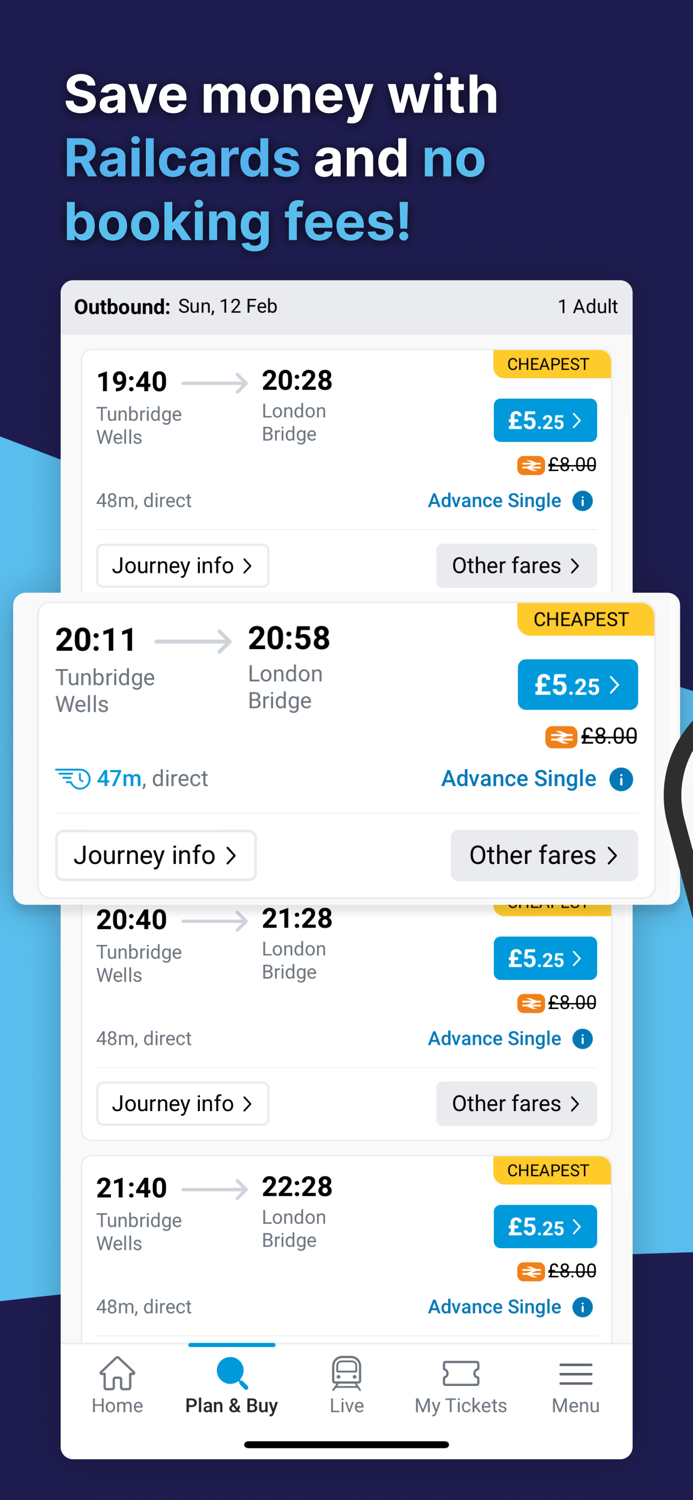Open the Home tab icon
Screen dimensions: 693x1500
click(x=117, y=1374)
